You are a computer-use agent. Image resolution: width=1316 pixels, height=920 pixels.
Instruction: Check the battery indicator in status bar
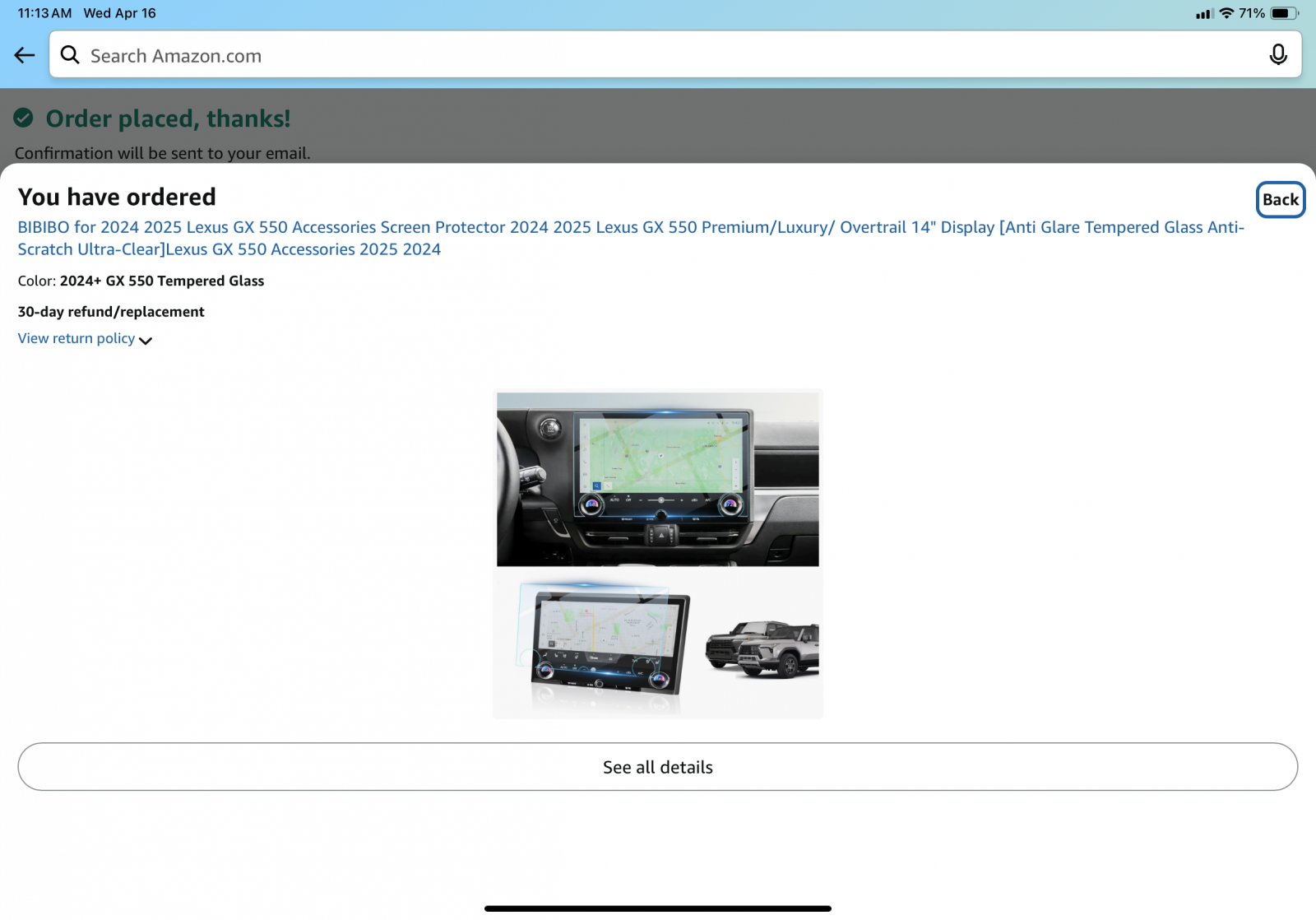[1284, 13]
